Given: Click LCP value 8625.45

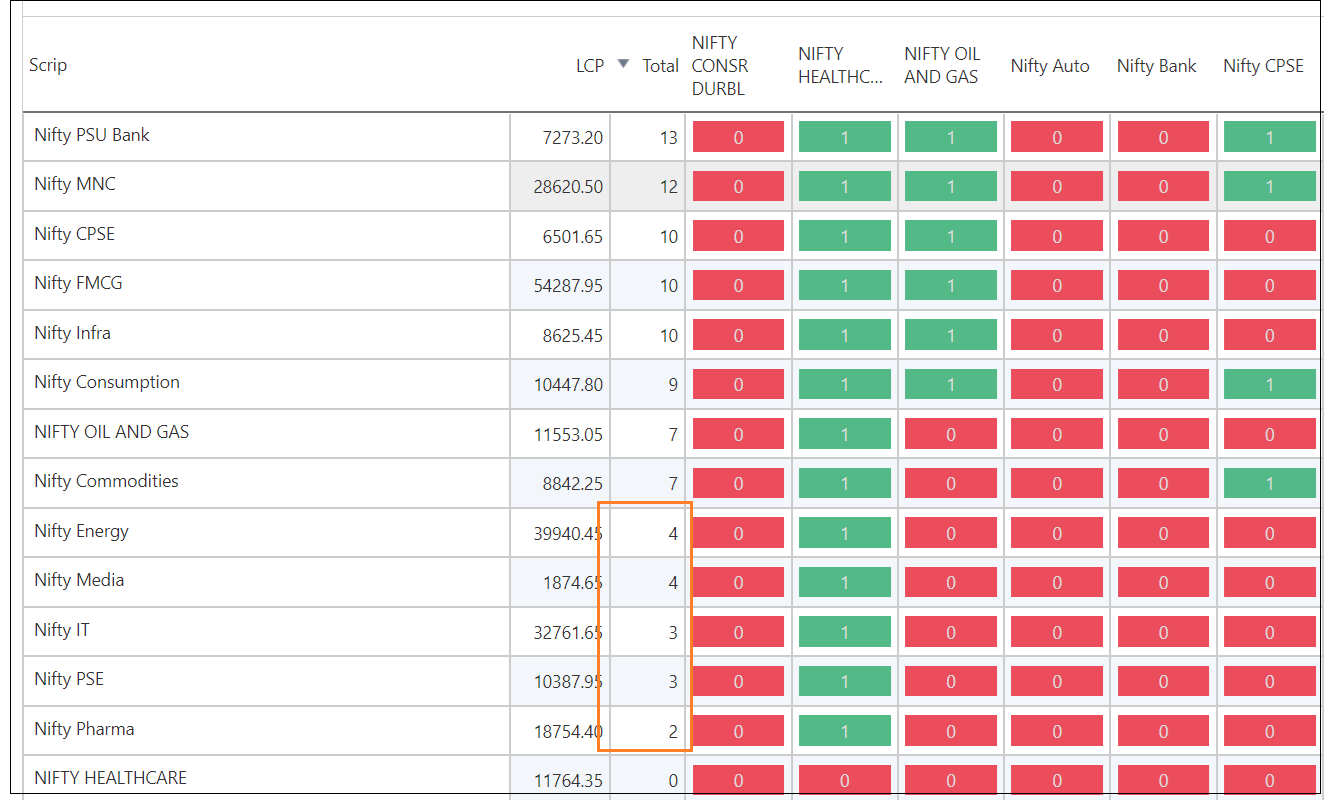Looking at the screenshot, I should coord(573,336).
